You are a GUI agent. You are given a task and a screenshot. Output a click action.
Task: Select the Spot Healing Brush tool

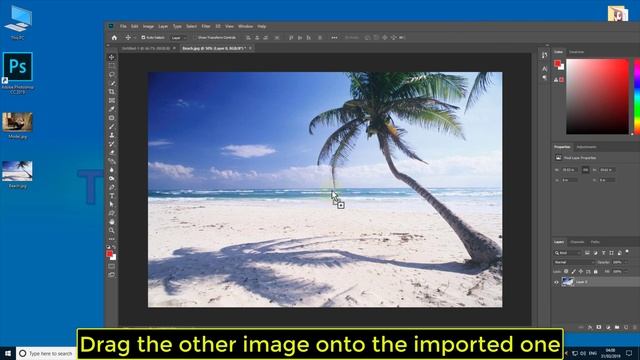pyautogui.click(x=111, y=118)
